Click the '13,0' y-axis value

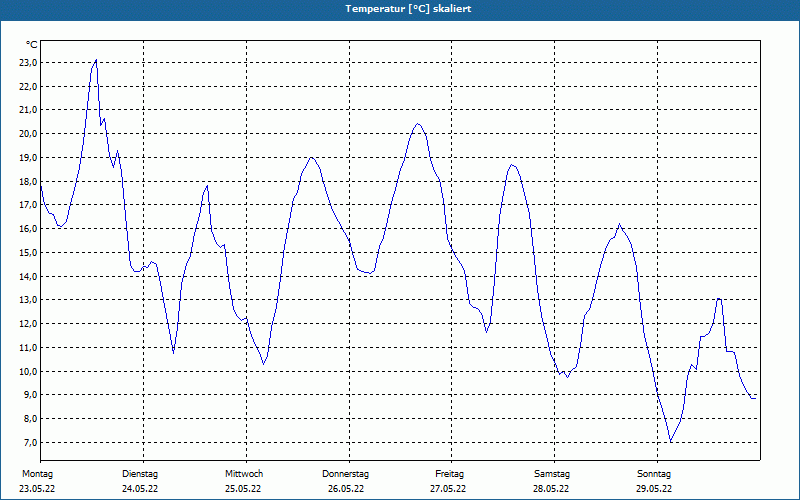(28, 299)
